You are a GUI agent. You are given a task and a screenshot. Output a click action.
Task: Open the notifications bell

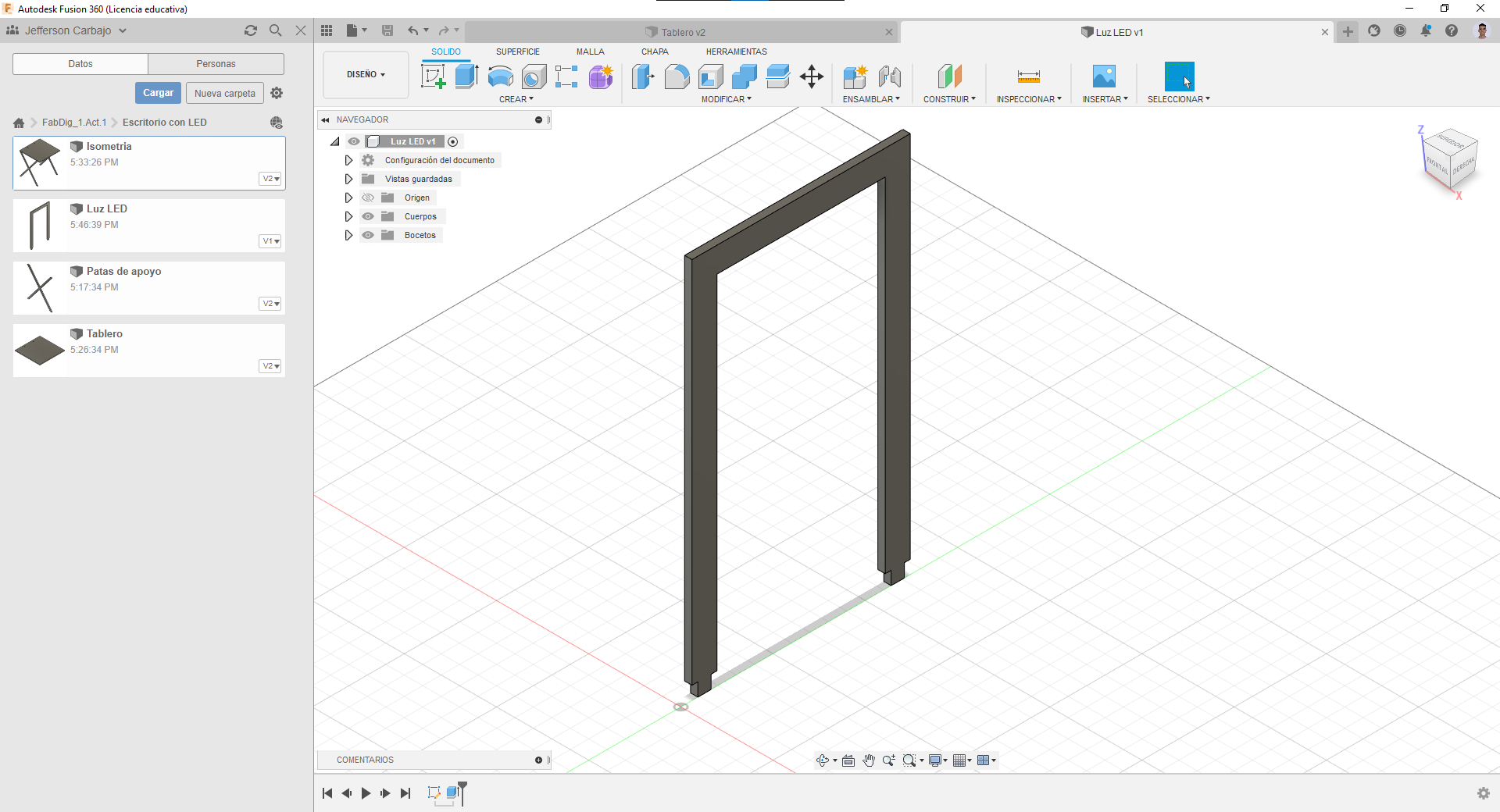pos(1426,30)
